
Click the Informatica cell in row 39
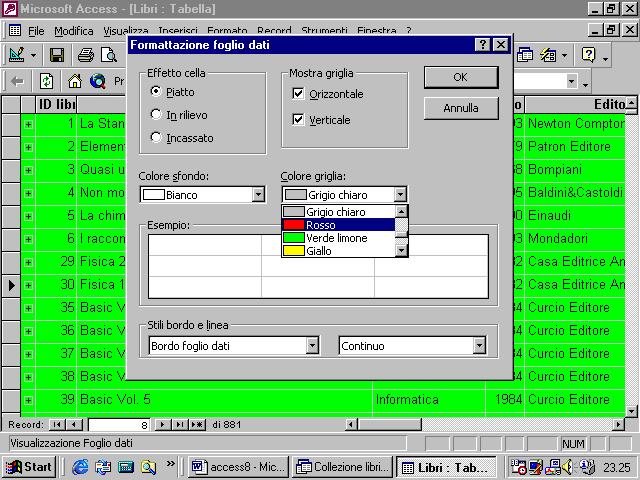click(x=429, y=400)
